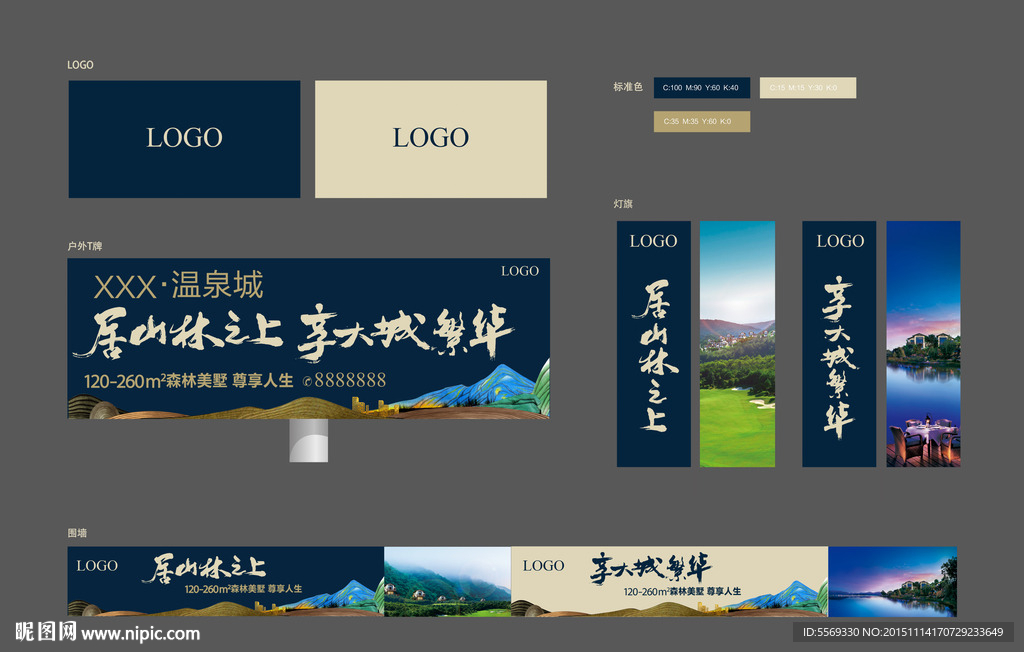
Task: Select the C:100 M:90 Y:60 K:40 swatch
Action: tap(700, 87)
